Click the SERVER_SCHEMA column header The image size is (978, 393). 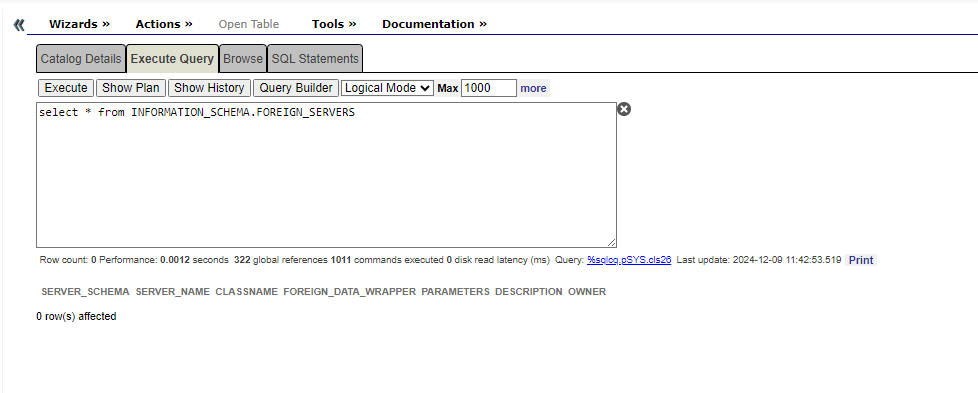(x=85, y=291)
